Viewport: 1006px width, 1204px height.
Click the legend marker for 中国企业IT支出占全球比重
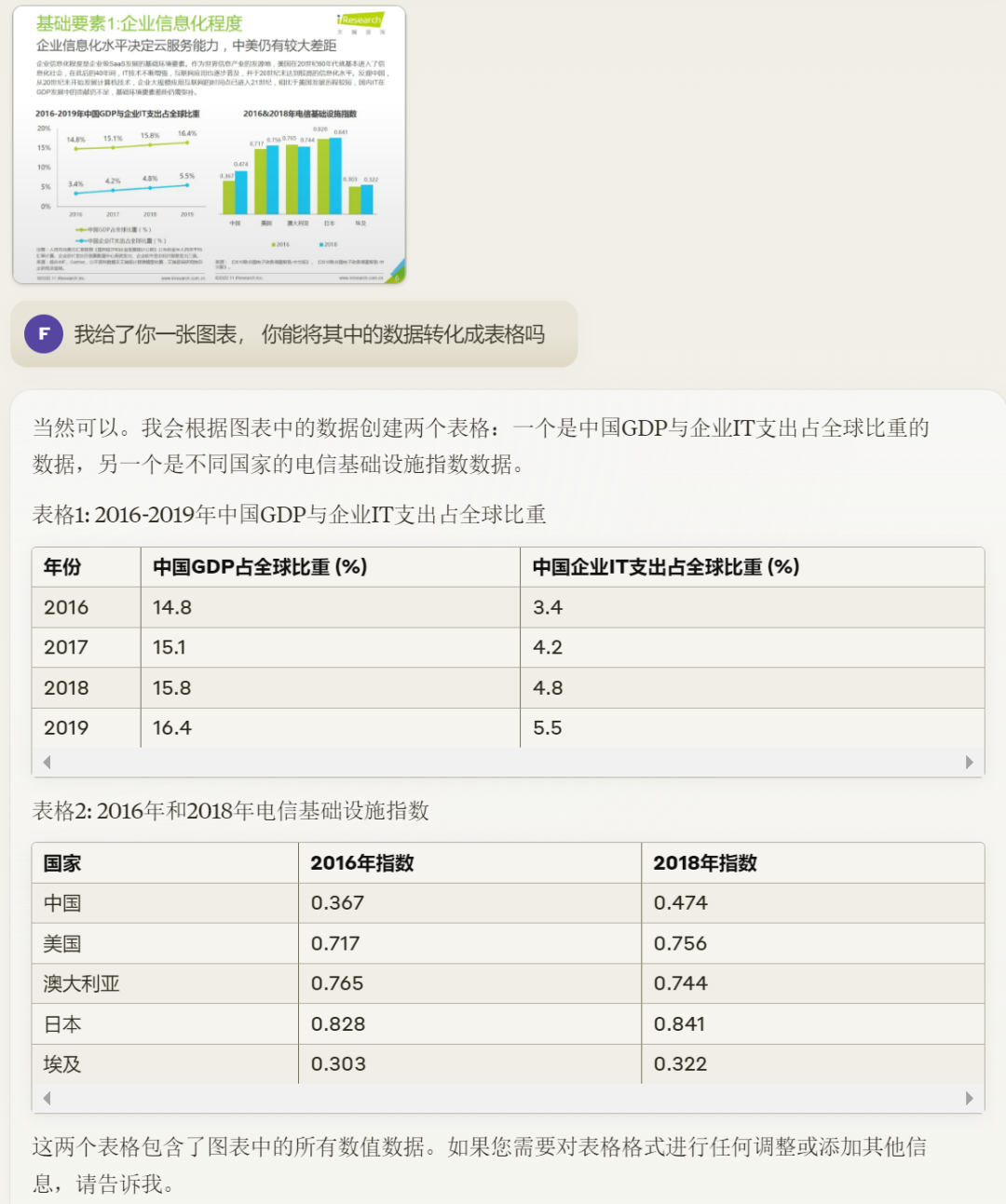tap(82, 239)
